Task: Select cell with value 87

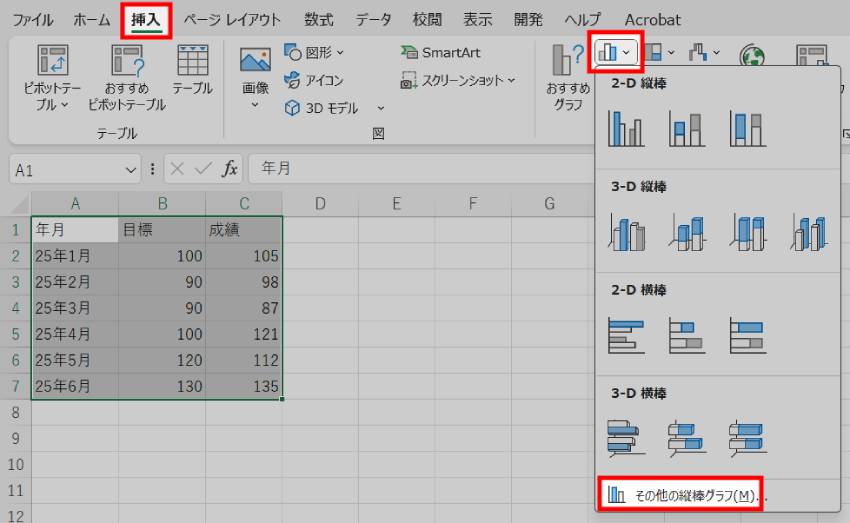Action: tap(244, 308)
